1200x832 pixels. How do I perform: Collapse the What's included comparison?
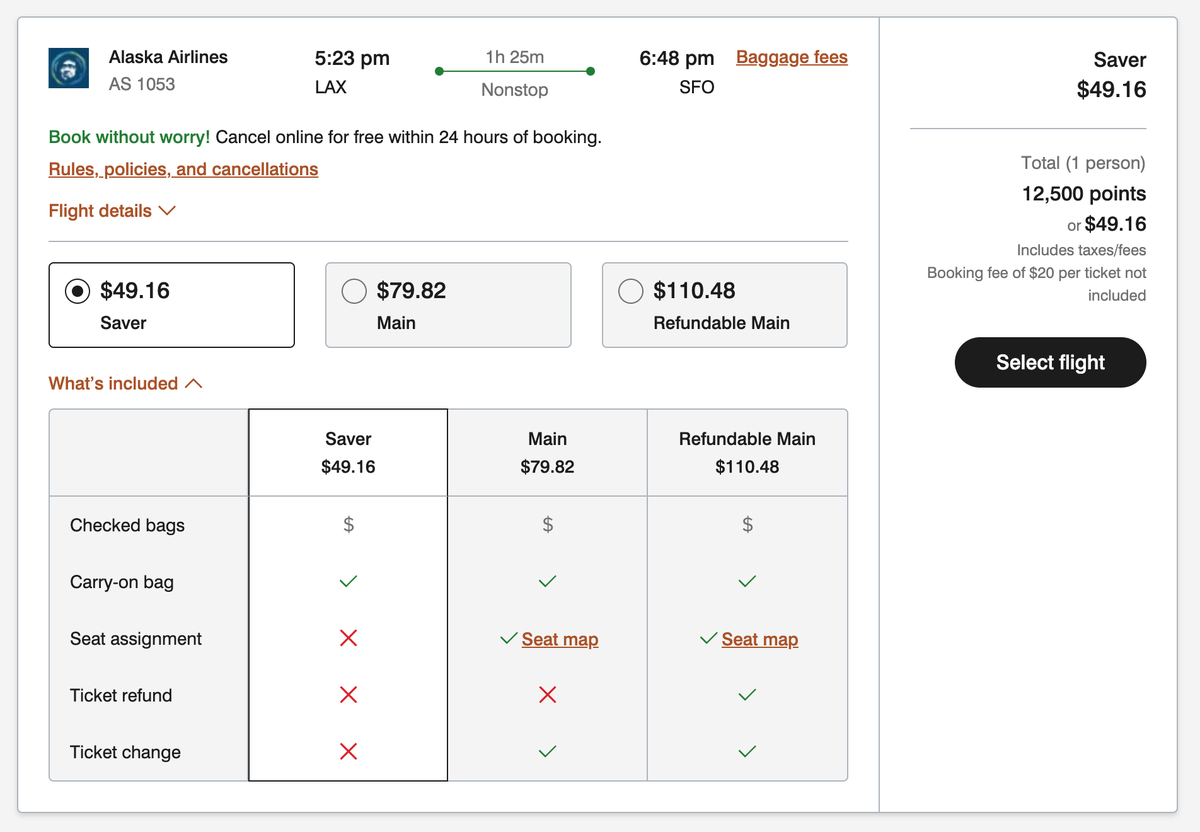click(125, 383)
